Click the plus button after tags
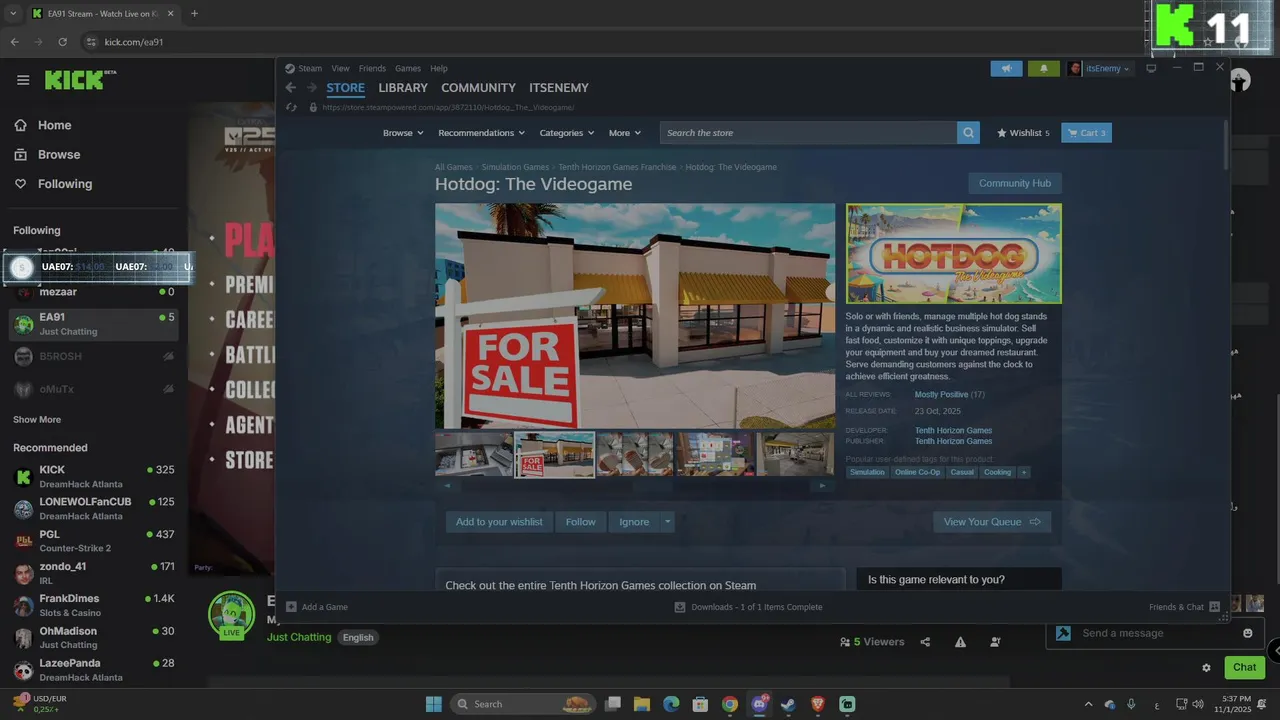 [x=1023, y=472]
